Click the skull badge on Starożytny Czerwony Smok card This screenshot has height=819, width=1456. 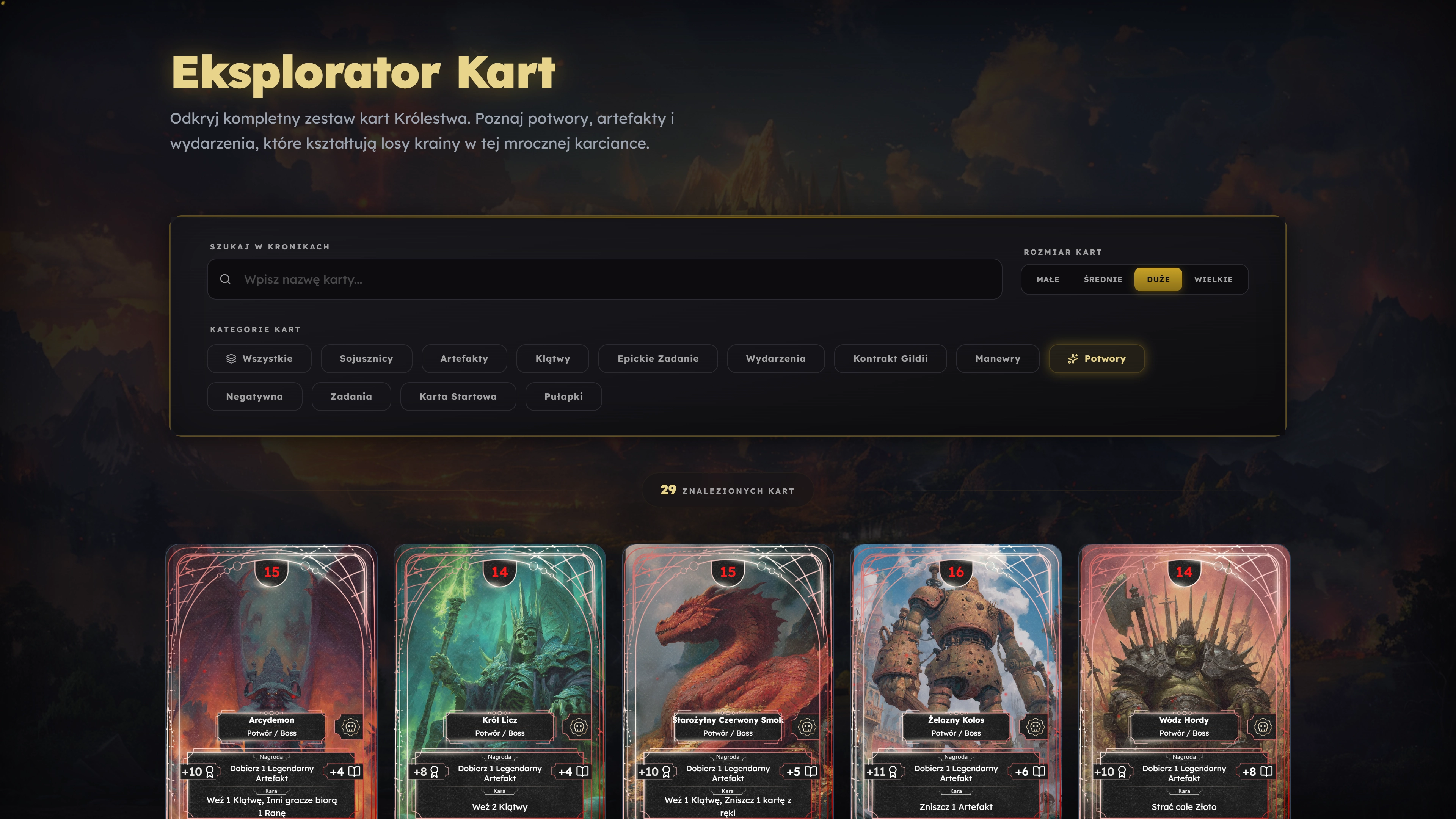point(806,727)
